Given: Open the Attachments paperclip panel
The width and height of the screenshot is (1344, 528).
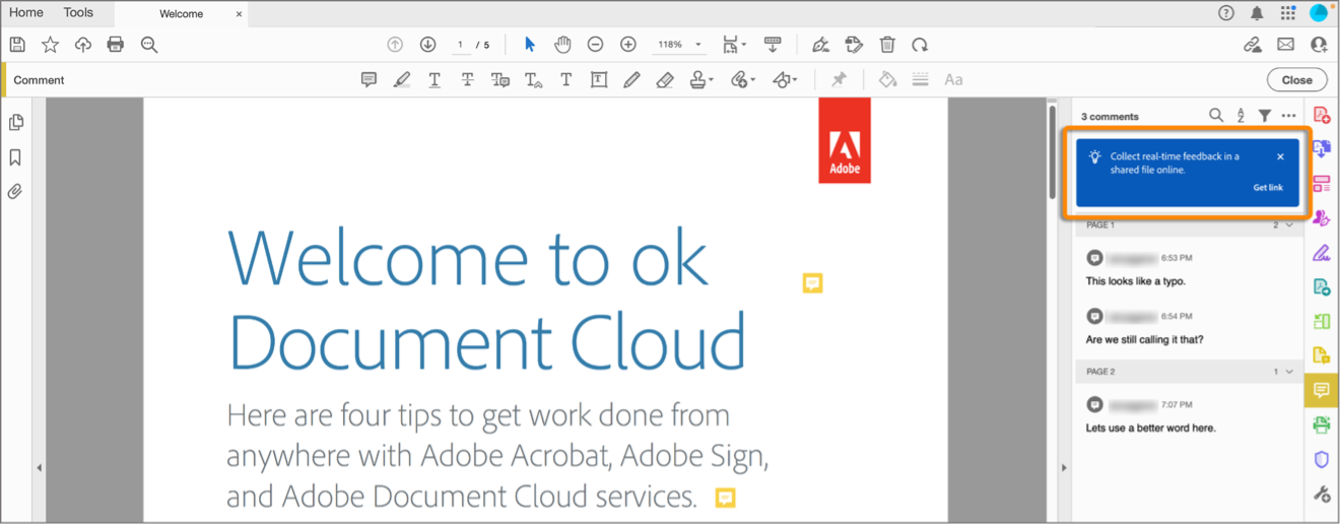Looking at the screenshot, I should click(16, 191).
